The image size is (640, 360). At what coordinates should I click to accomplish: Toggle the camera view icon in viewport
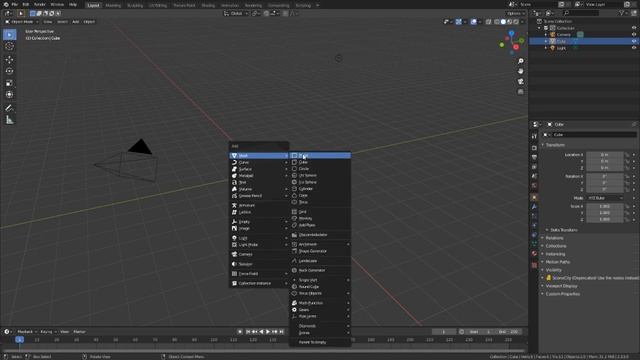pyautogui.click(x=520, y=82)
